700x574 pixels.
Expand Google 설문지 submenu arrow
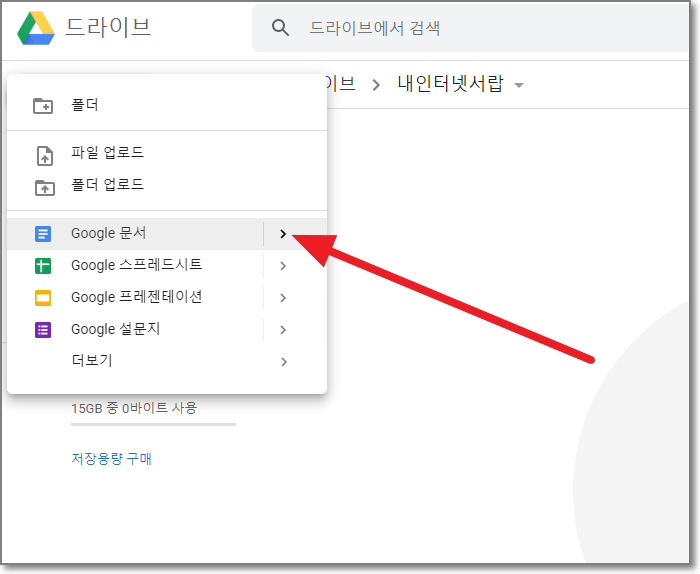pyautogui.click(x=283, y=330)
